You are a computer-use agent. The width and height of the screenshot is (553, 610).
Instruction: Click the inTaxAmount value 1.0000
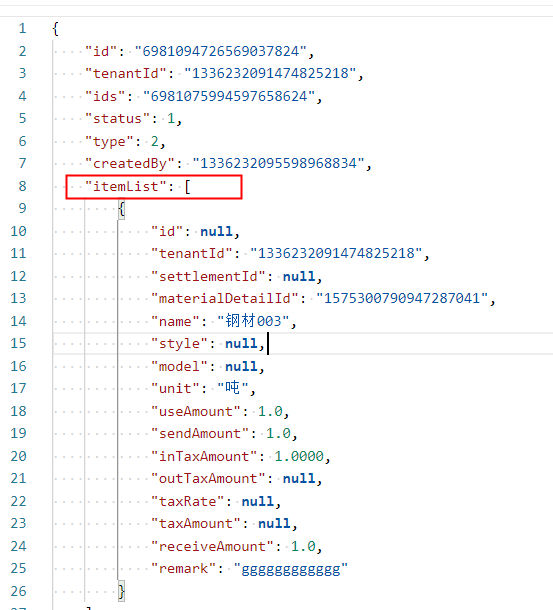coord(299,456)
